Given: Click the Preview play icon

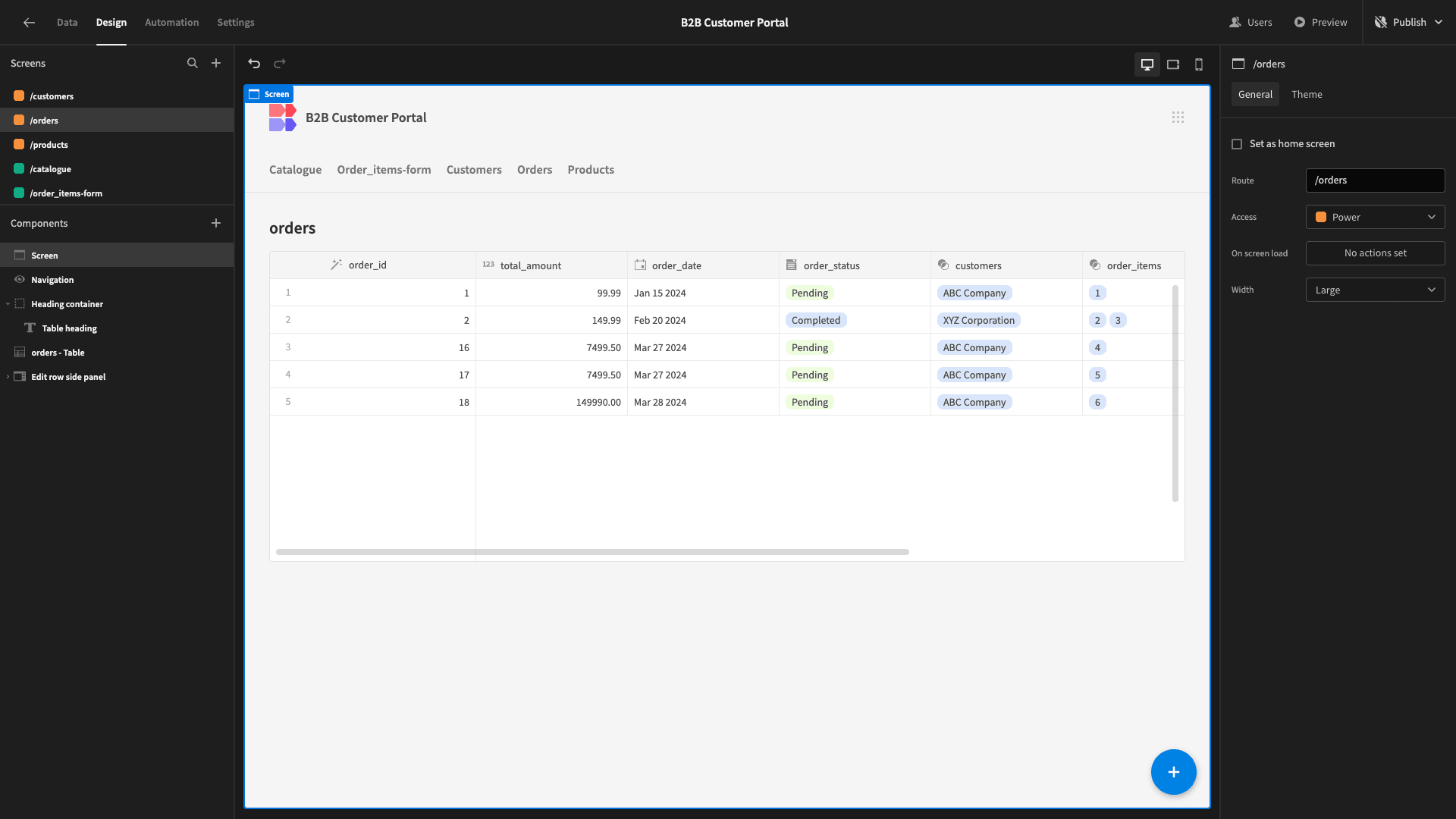Looking at the screenshot, I should [1300, 23].
